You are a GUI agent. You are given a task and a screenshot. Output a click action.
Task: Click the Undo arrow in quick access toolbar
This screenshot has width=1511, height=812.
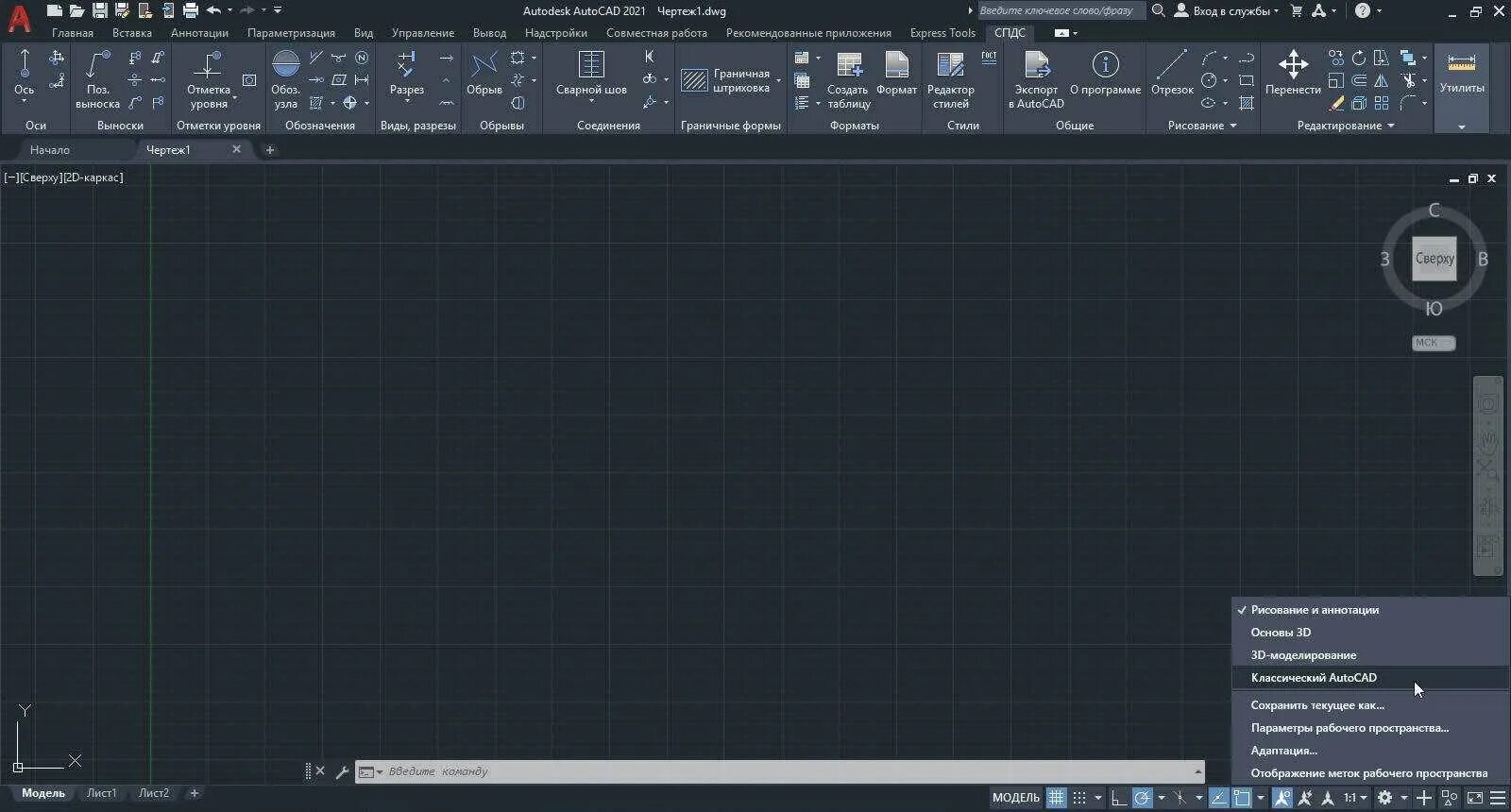[213, 10]
